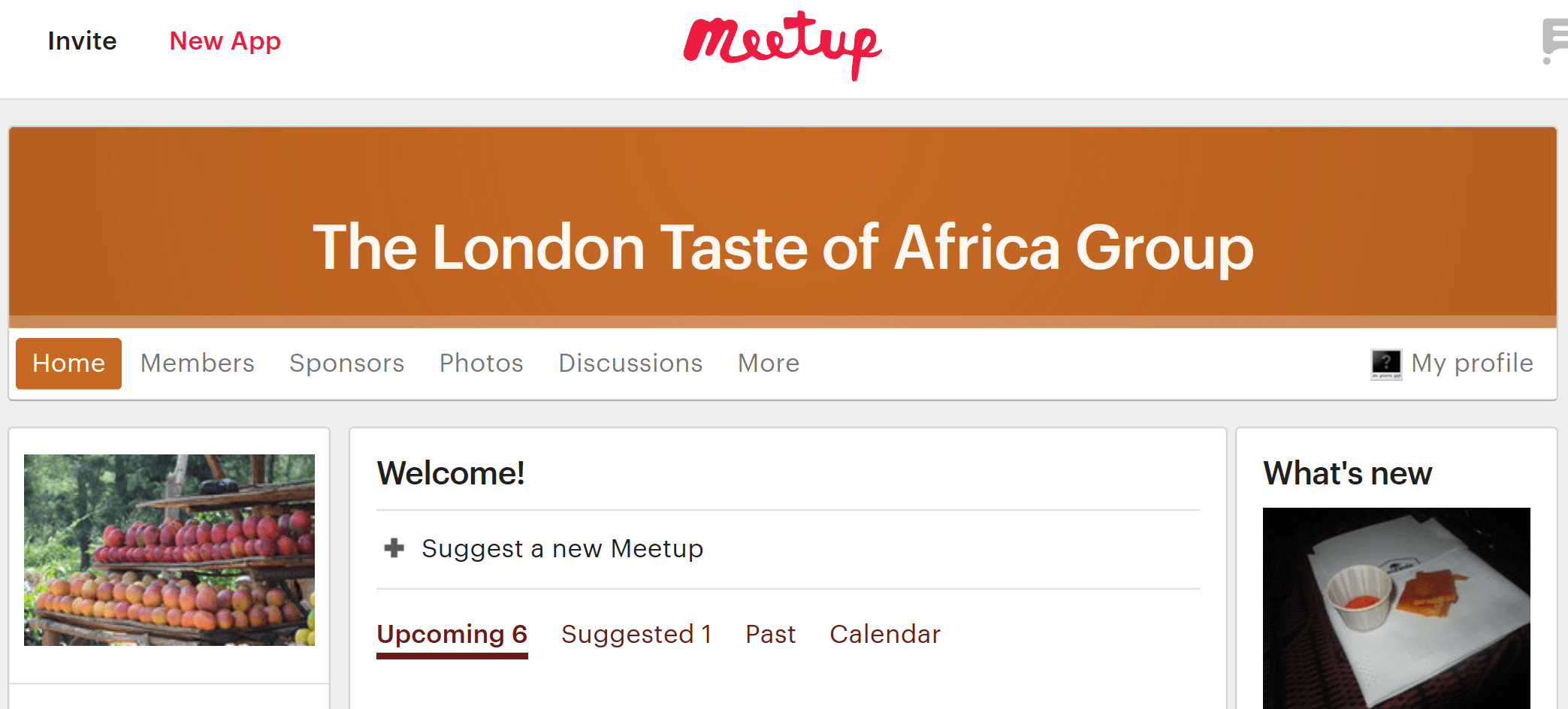The width and height of the screenshot is (1568, 709).
Task: Open the New App link
Action: (225, 41)
